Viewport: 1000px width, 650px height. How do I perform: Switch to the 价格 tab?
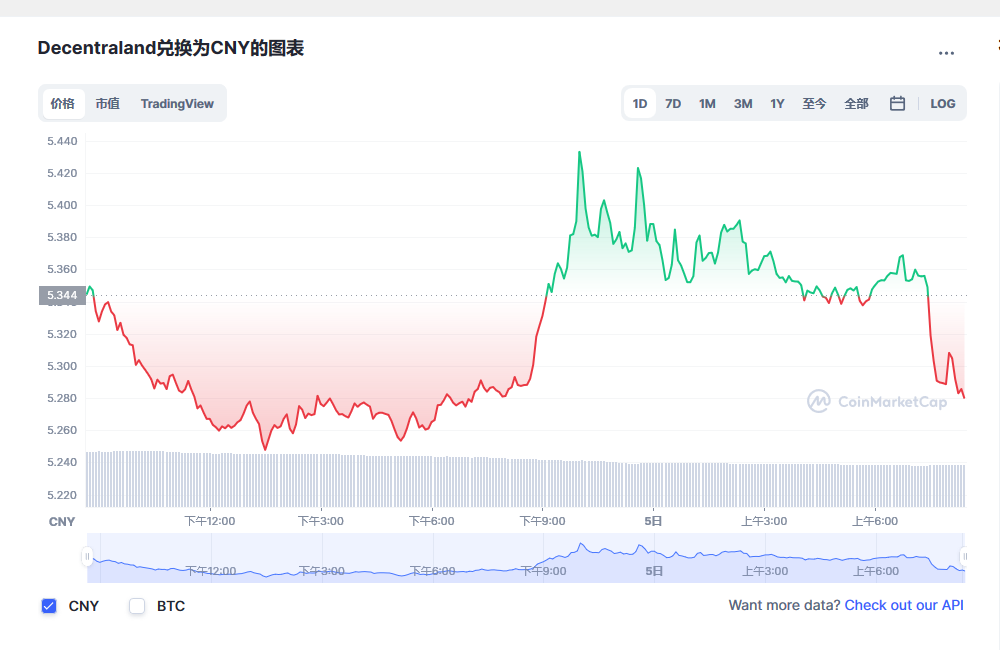pos(63,103)
